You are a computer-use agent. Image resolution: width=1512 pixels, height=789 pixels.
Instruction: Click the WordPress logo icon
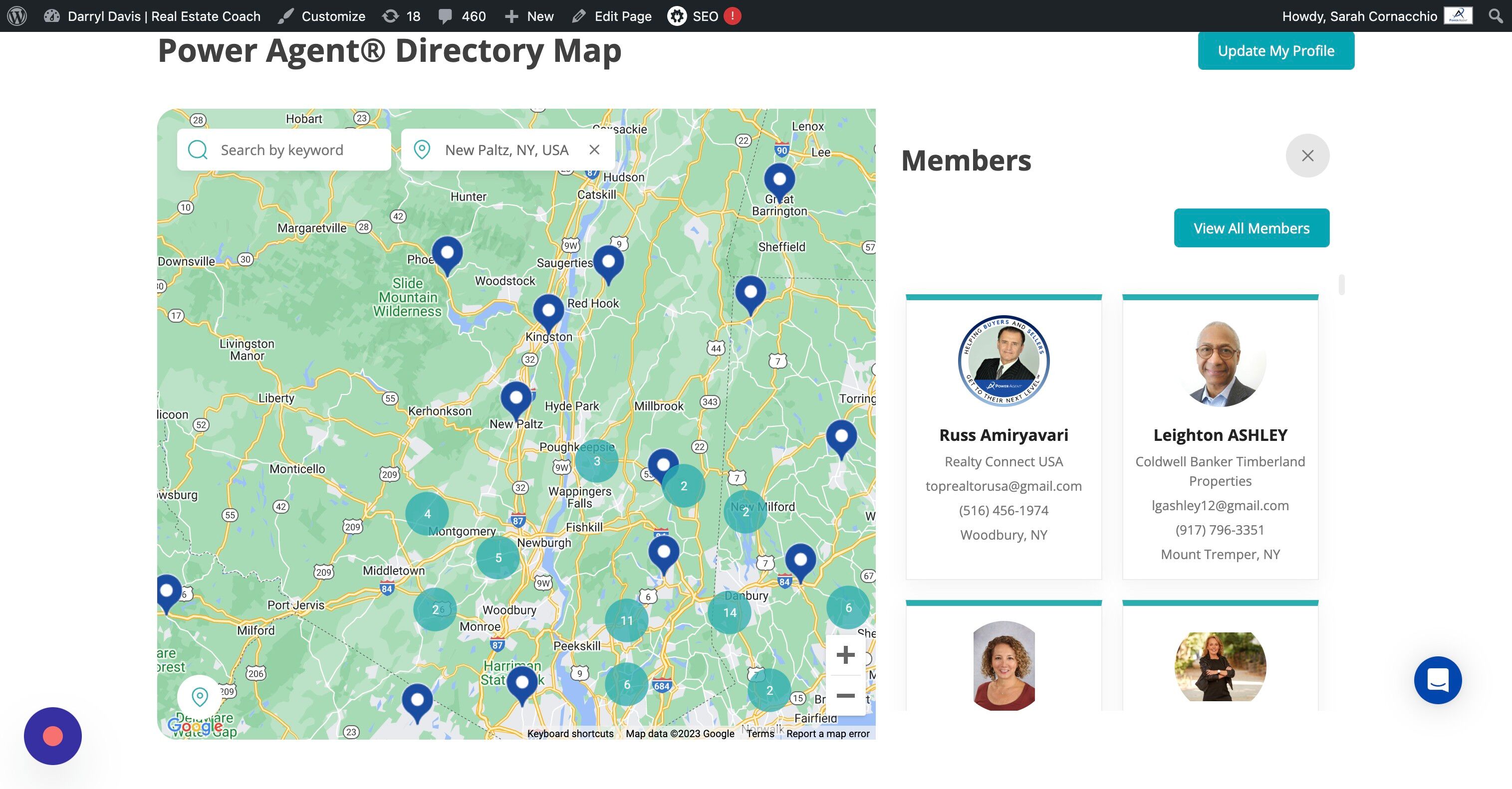coord(17,16)
